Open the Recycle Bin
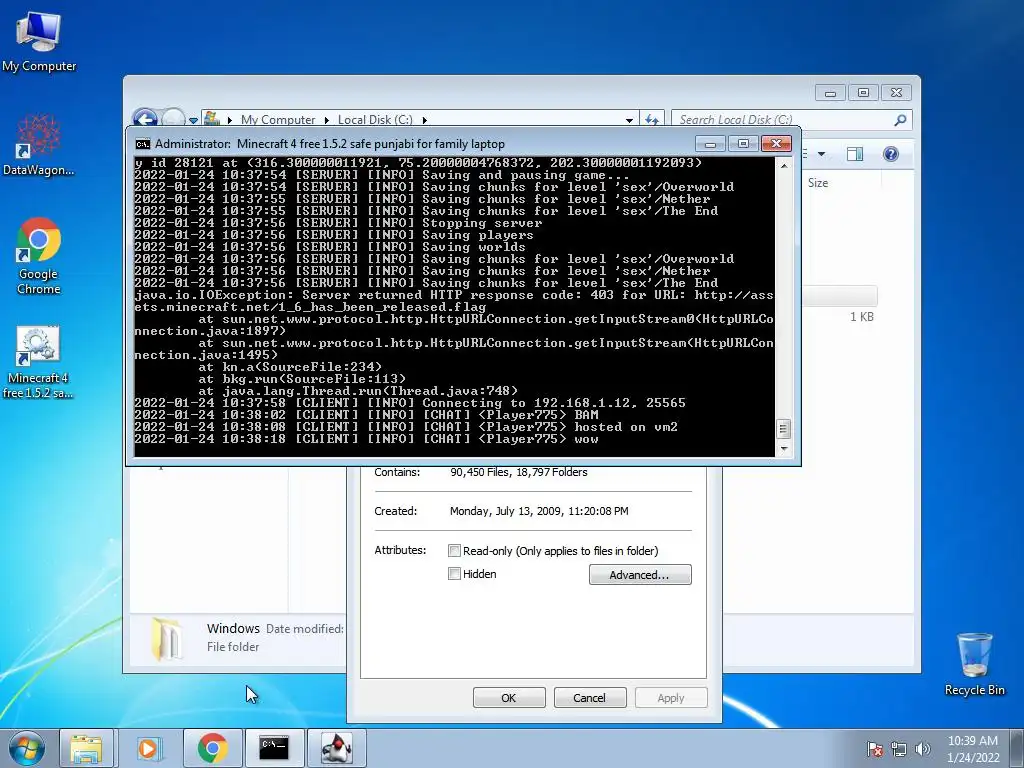This screenshot has width=1024, height=768. click(x=974, y=664)
